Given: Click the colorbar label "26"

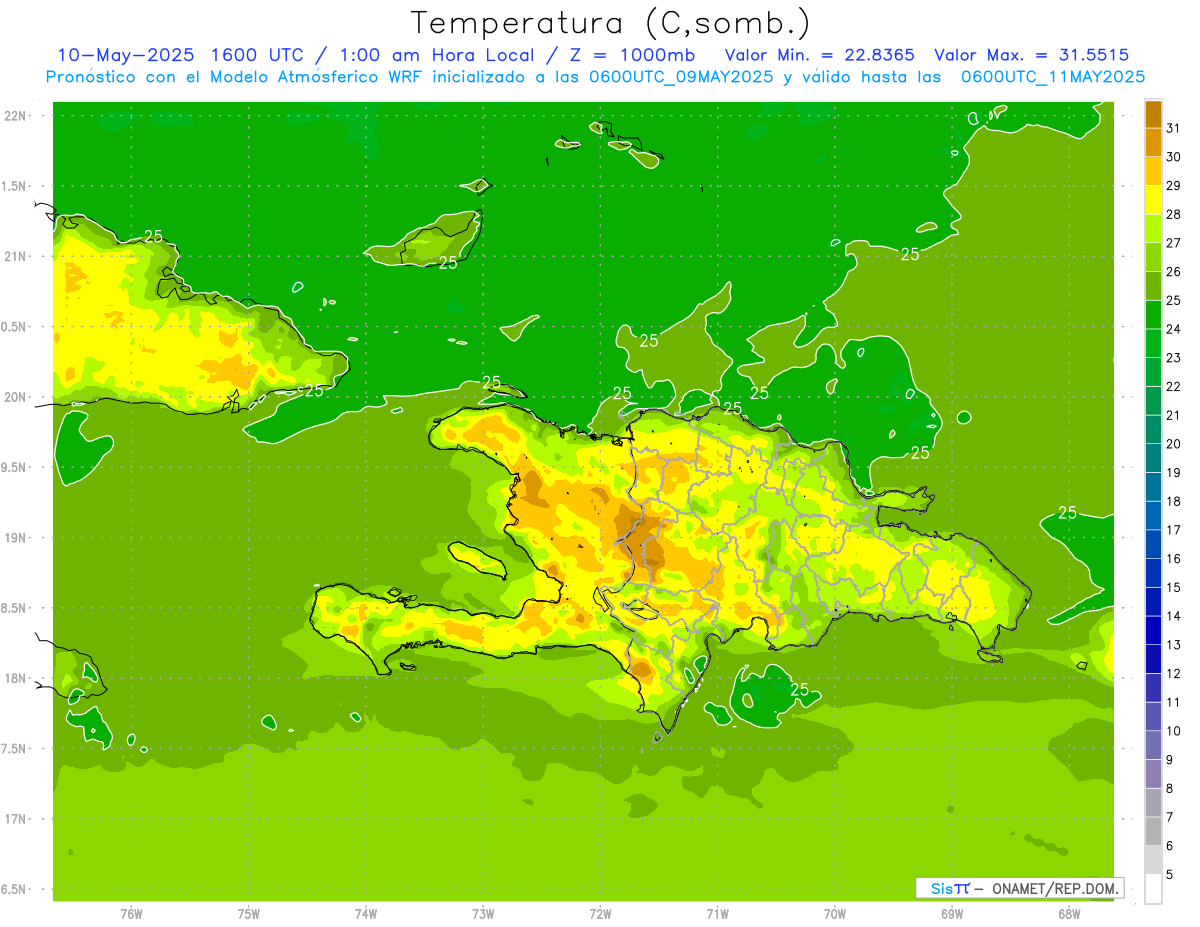Looking at the screenshot, I should [x=1174, y=272].
